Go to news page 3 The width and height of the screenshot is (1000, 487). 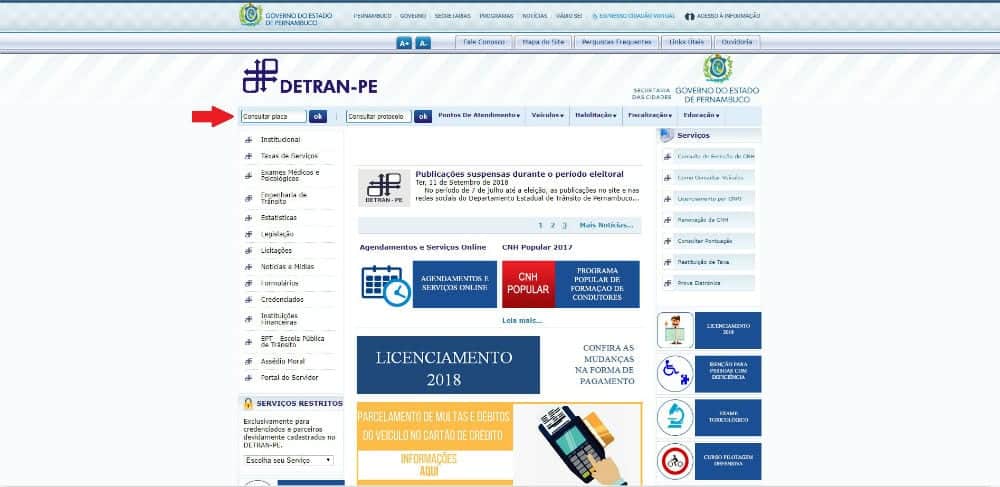pos(564,226)
